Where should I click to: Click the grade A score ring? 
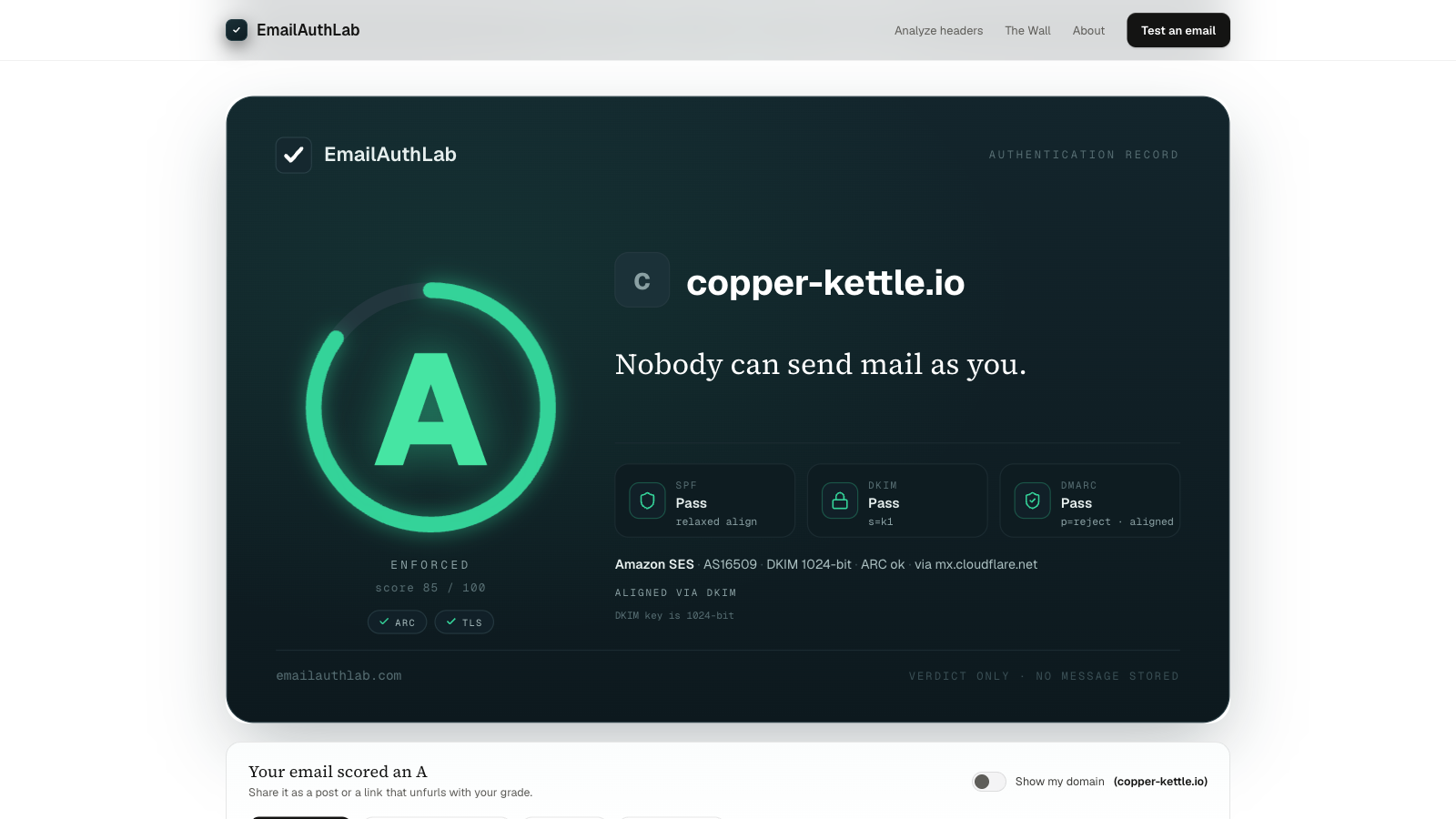[x=430, y=407]
